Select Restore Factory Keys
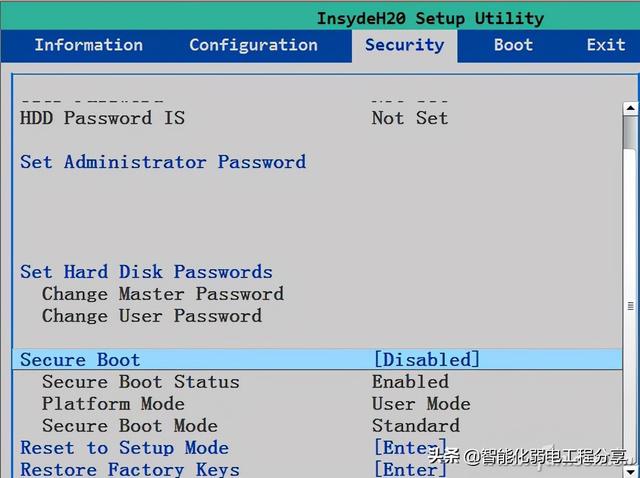Image resolution: width=640 pixels, height=478 pixels. tap(130, 469)
